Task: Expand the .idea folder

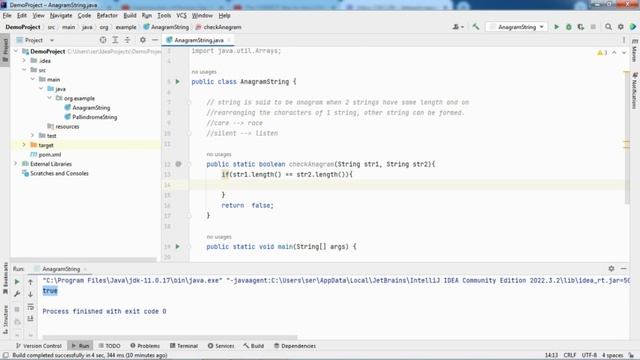Action: 24,61
